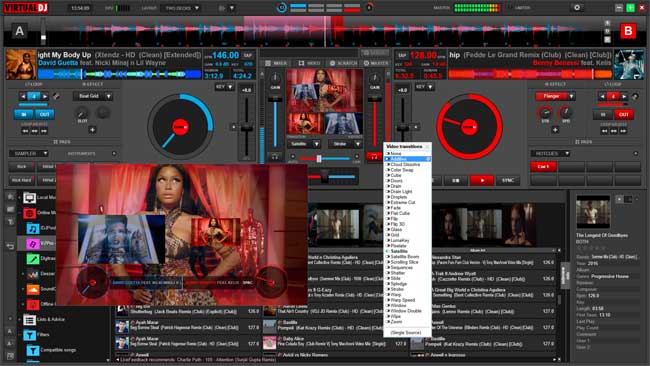Click the left deck headphone cue icon
The height and width of the screenshot is (366, 650).
tap(274, 157)
